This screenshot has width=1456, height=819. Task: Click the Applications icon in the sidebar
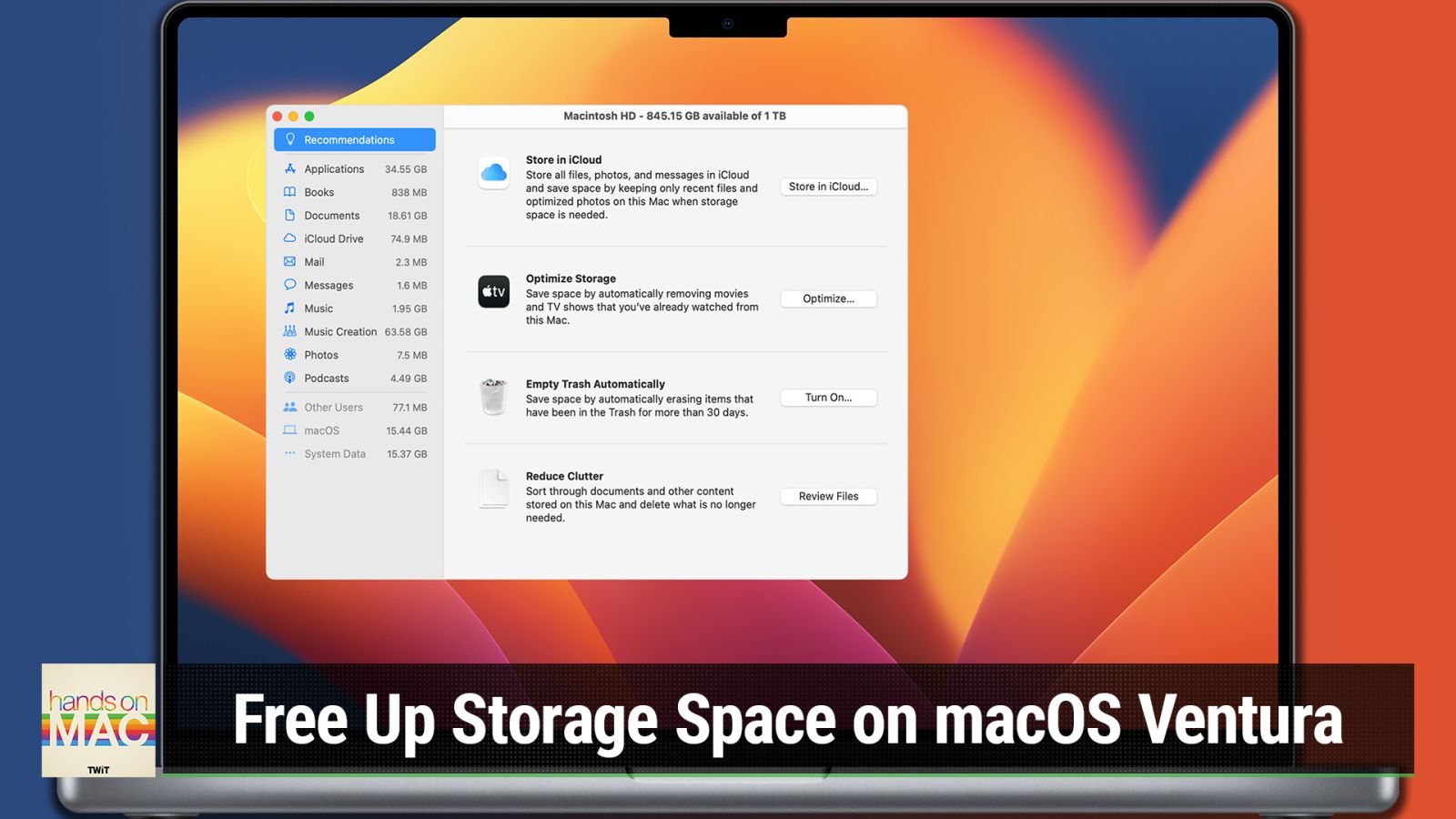(289, 168)
